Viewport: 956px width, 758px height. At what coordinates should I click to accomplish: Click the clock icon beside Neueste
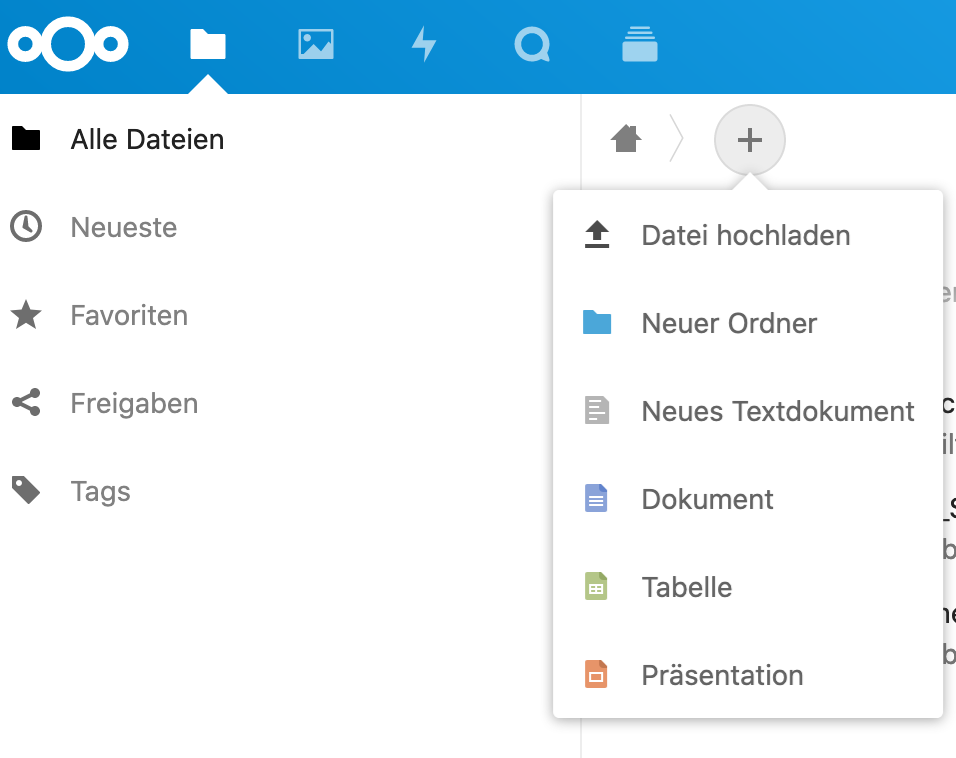pos(26,227)
